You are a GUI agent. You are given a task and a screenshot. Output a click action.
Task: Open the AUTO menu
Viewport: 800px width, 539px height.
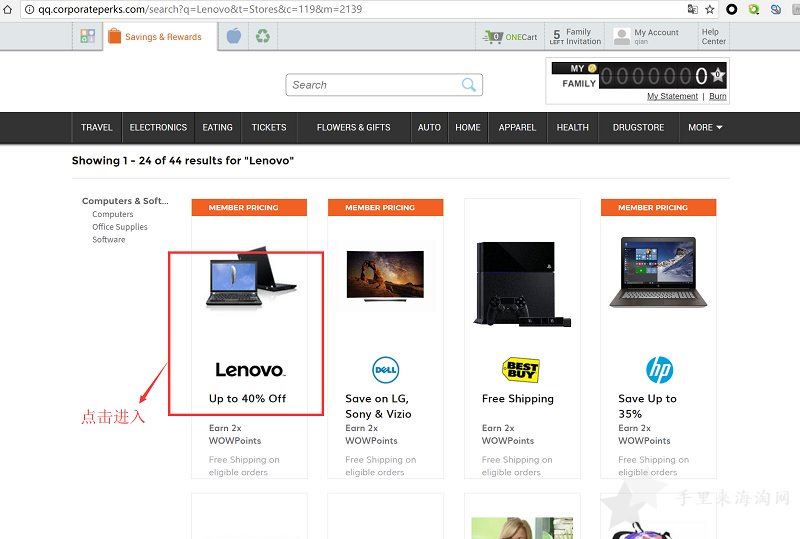[x=429, y=128]
